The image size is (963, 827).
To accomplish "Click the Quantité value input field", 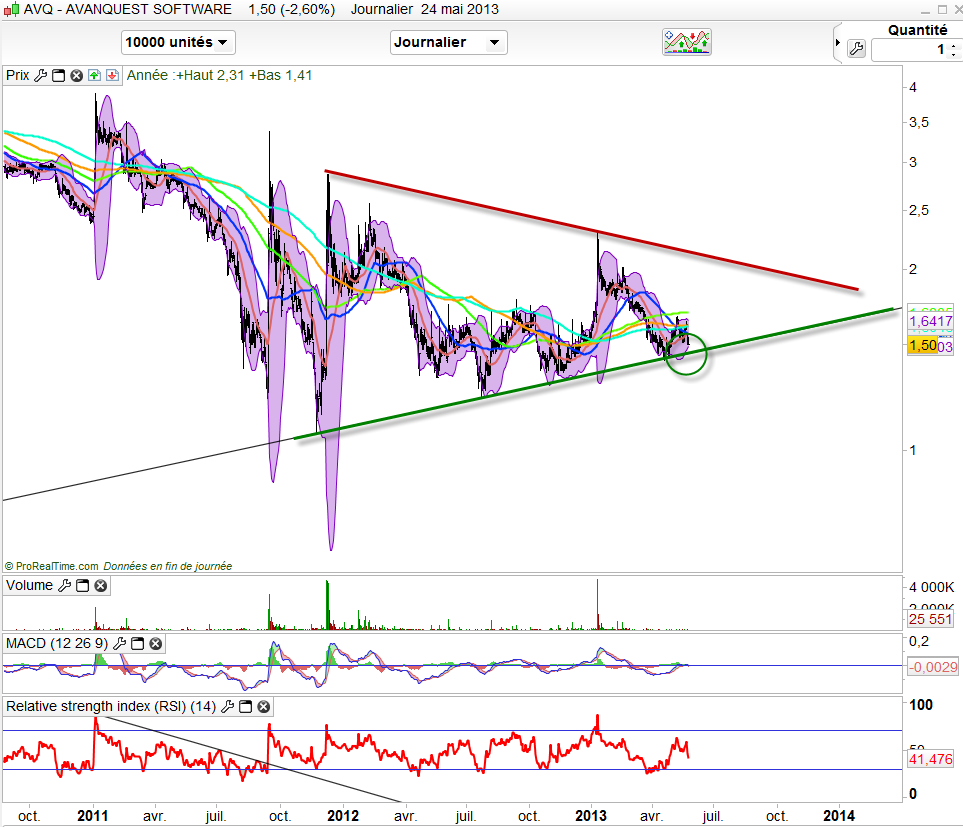I will click(x=910, y=49).
